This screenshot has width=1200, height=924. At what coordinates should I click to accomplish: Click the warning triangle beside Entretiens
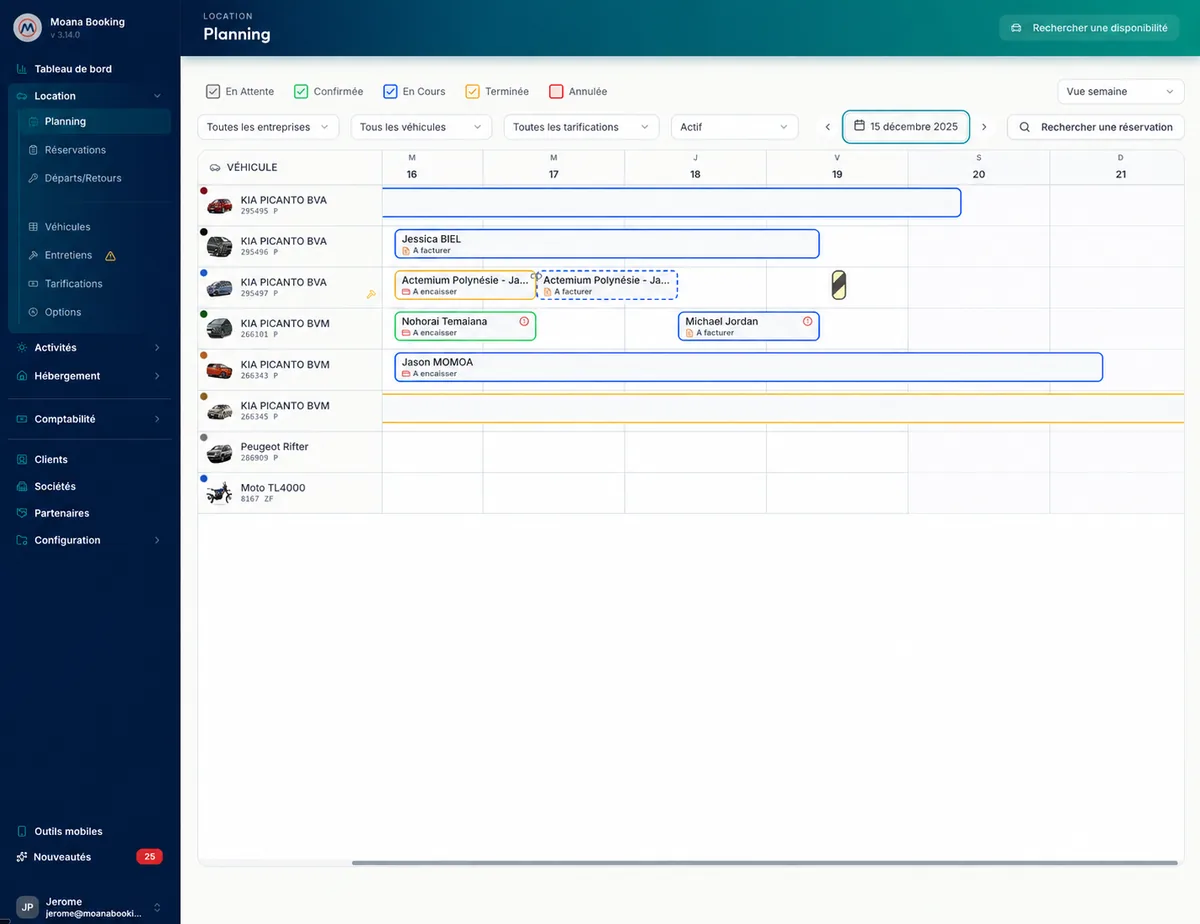click(x=110, y=256)
